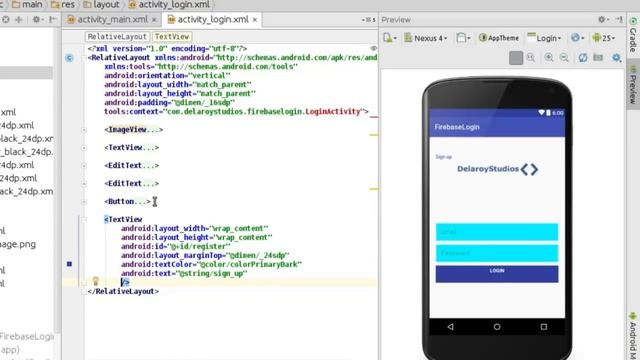Image resolution: width=640 pixels, height=360 pixels.
Task: Click the AppTheme theme selector
Action: pyautogui.click(x=498, y=38)
